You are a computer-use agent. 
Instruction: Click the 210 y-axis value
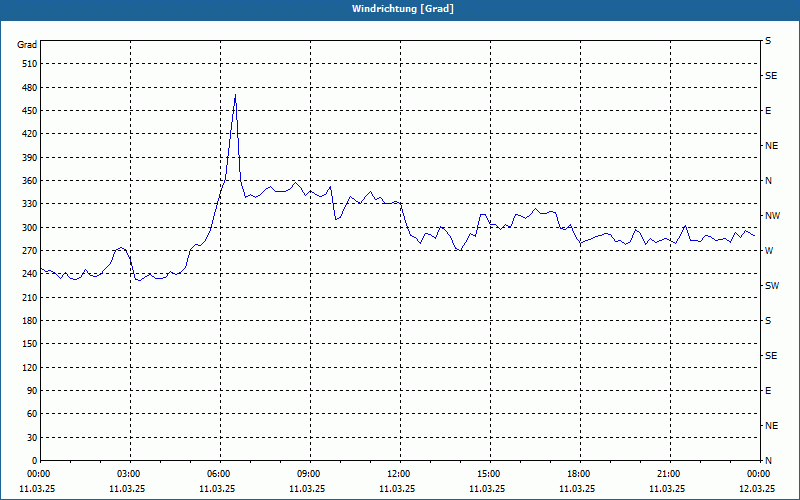tap(30, 297)
